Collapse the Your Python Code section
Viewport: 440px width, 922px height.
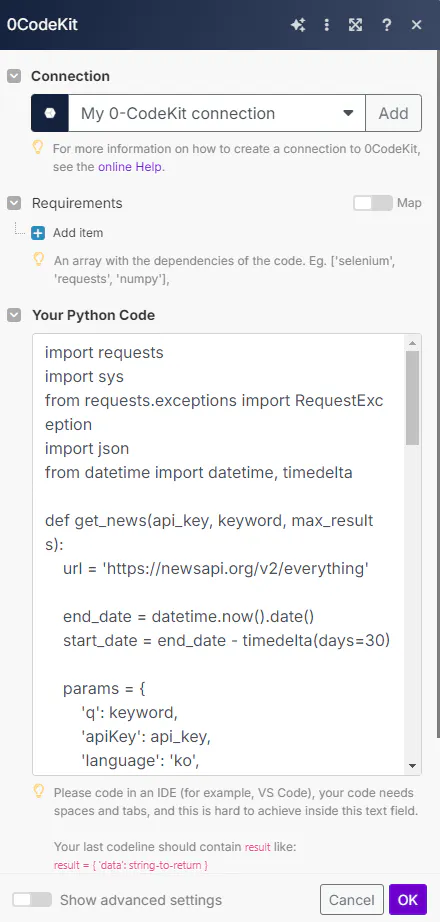[14, 315]
